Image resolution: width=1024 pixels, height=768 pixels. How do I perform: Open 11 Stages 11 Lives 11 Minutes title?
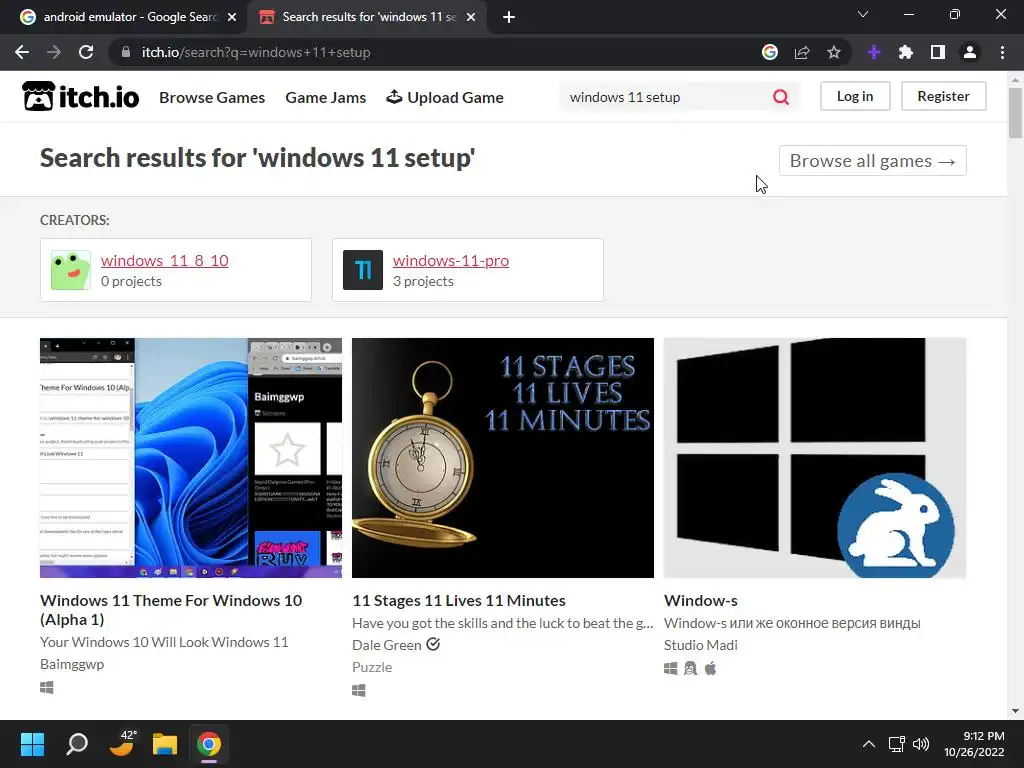[x=458, y=600]
